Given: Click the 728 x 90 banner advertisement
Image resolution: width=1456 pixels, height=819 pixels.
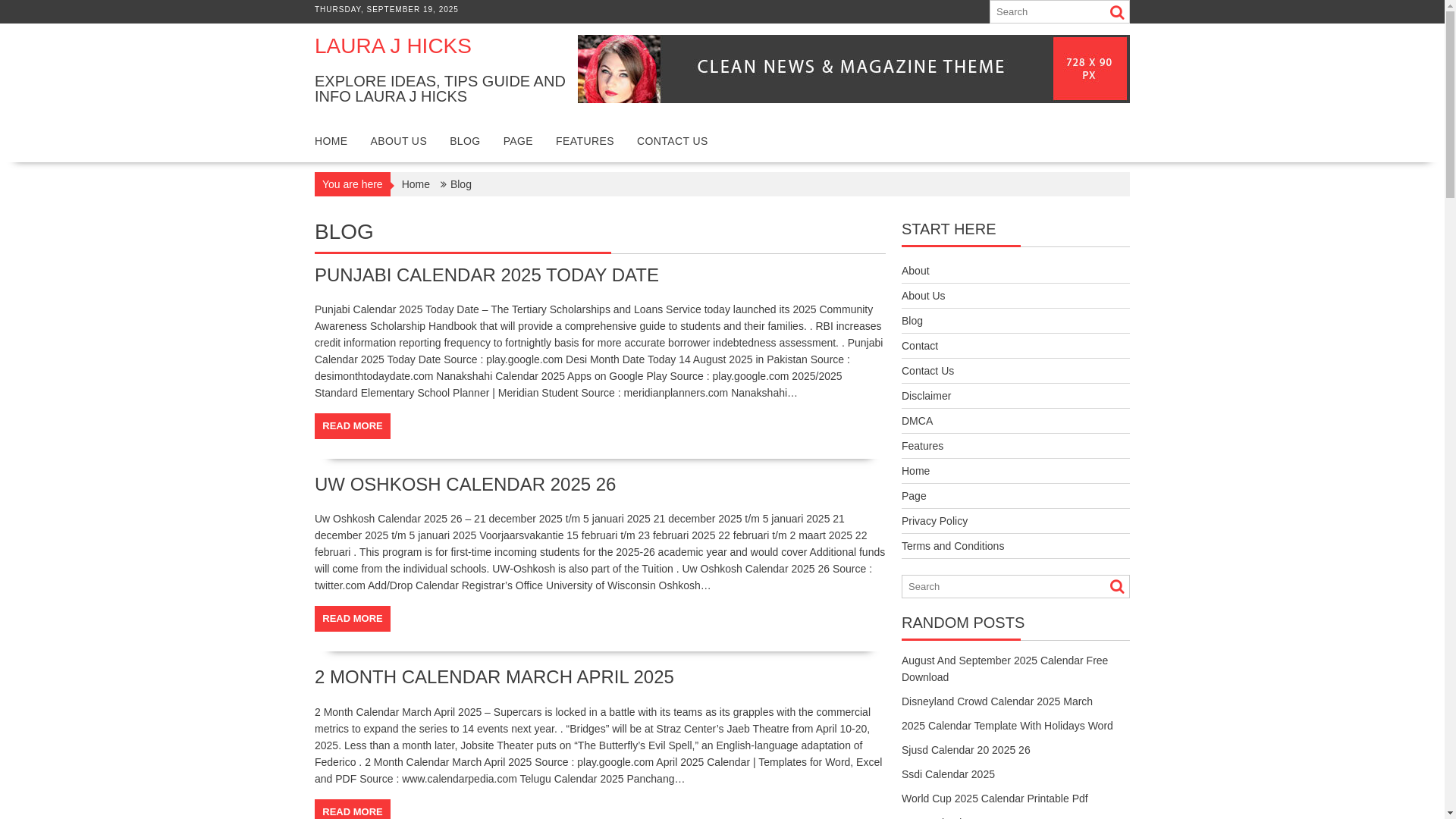Looking at the screenshot, I should tap(853, 69).
